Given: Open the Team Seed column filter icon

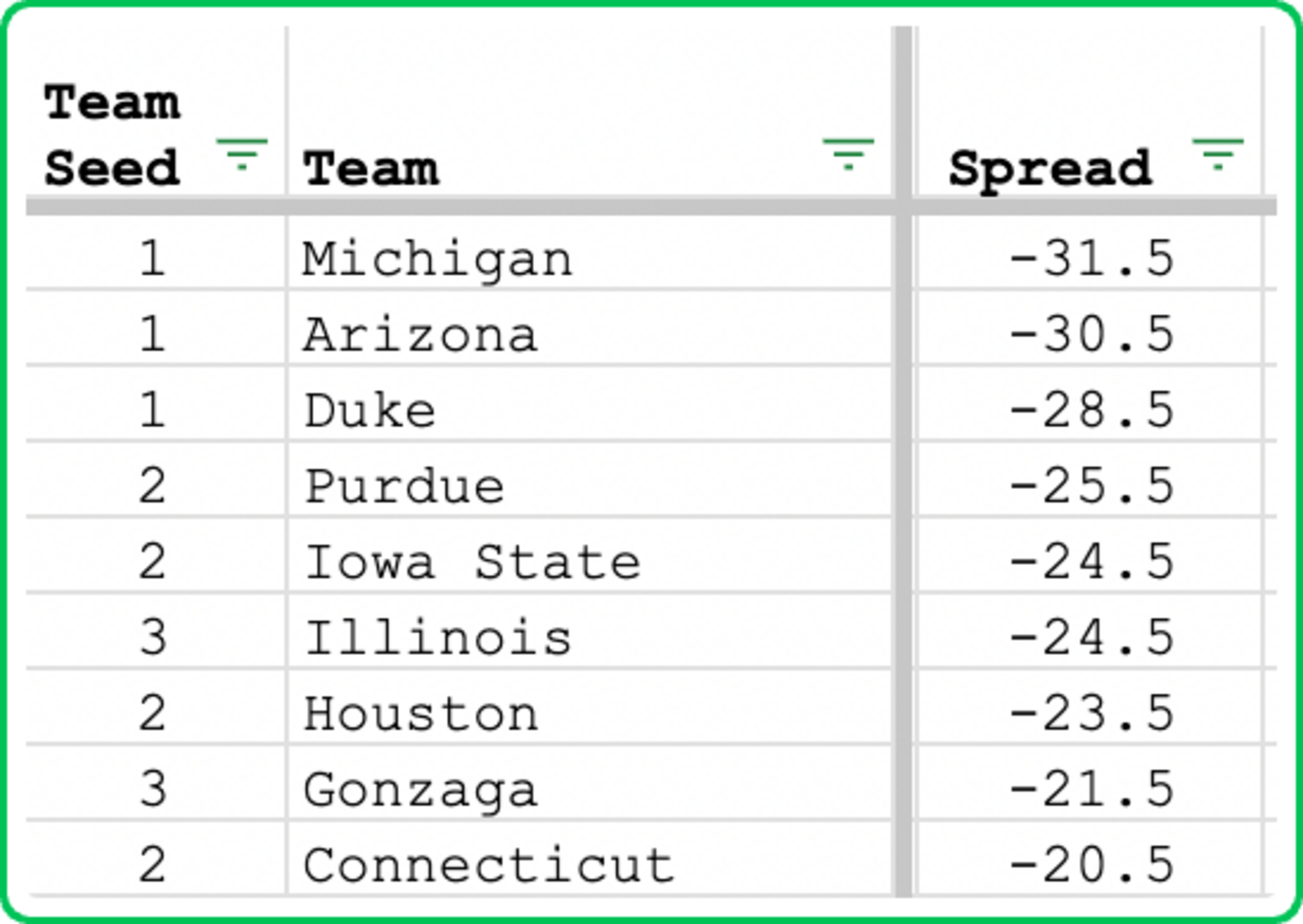Looking at the screenshot, I should tap(242, 154).
